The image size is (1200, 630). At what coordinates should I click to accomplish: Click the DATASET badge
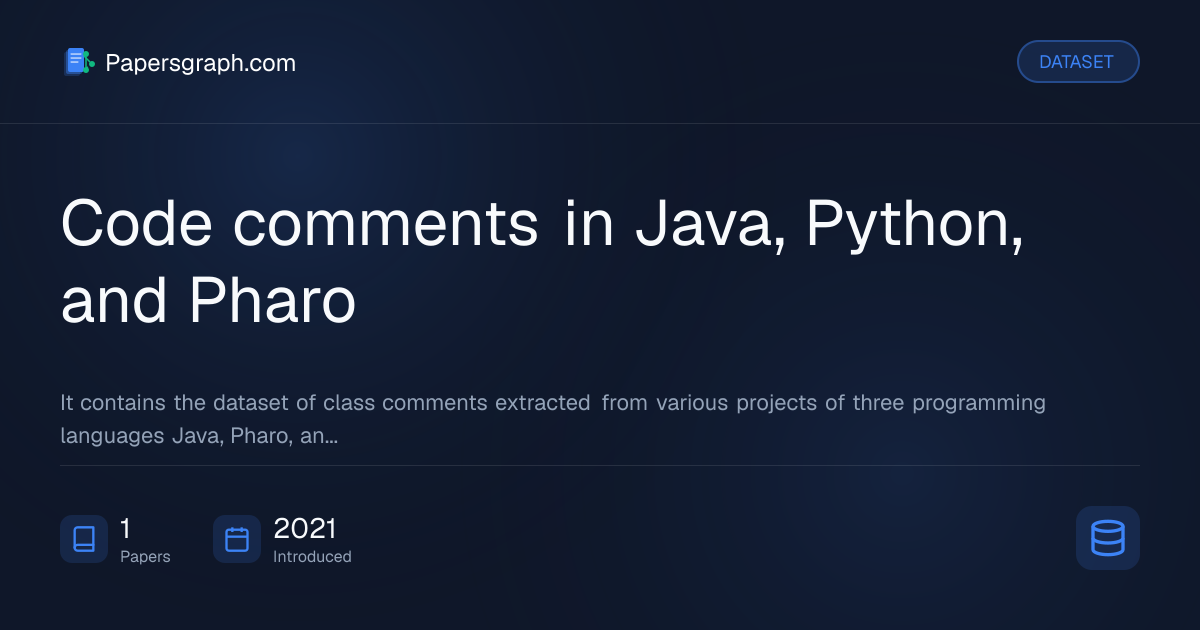1078,62
